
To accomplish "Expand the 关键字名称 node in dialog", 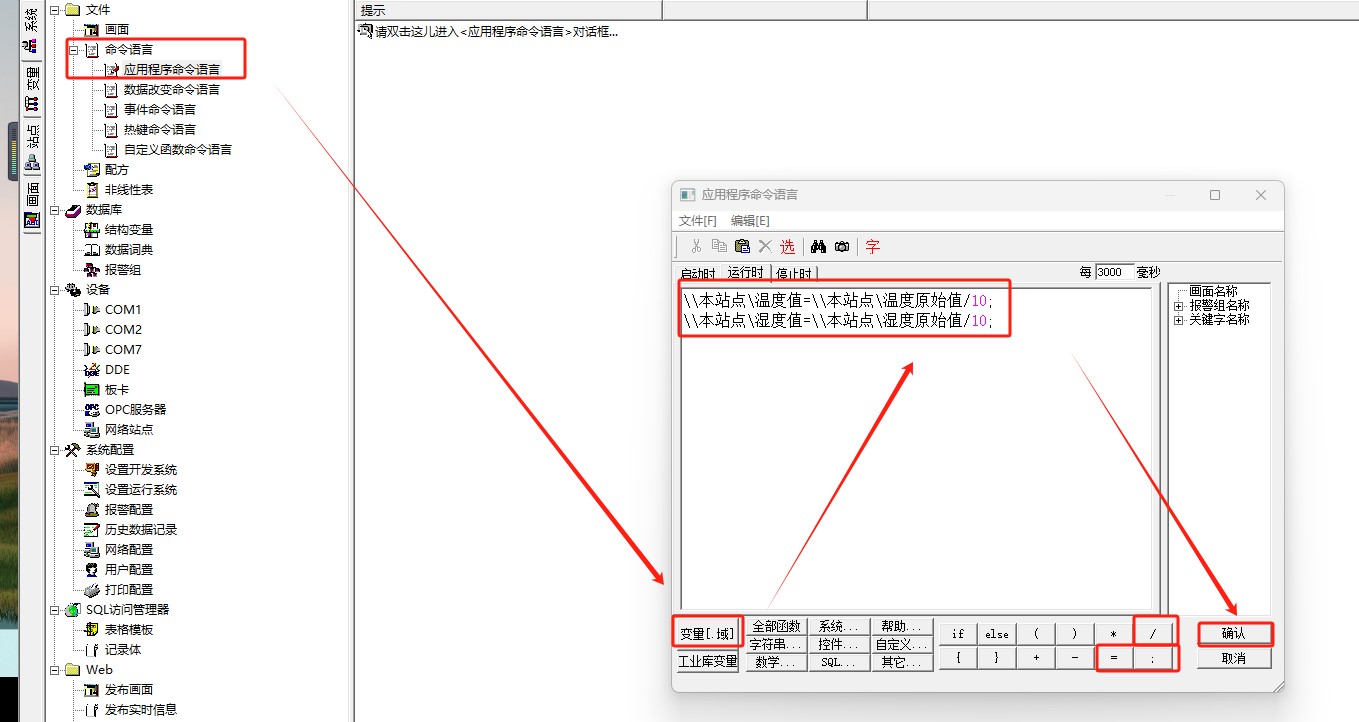I will pyautogui.click(x=1179, y=320).
